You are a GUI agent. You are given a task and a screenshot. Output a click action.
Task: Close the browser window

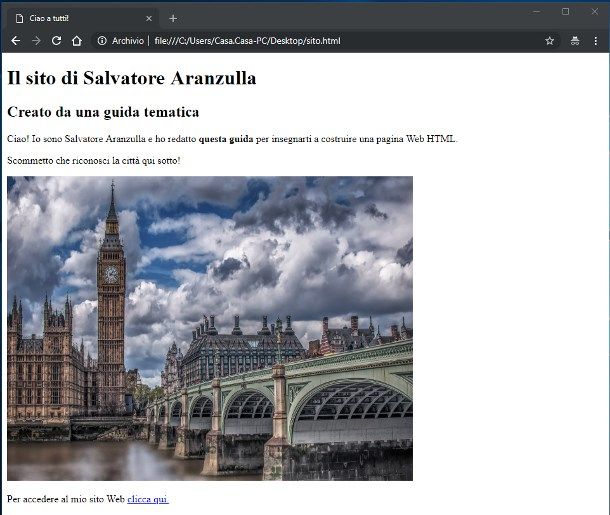point(594,12)
